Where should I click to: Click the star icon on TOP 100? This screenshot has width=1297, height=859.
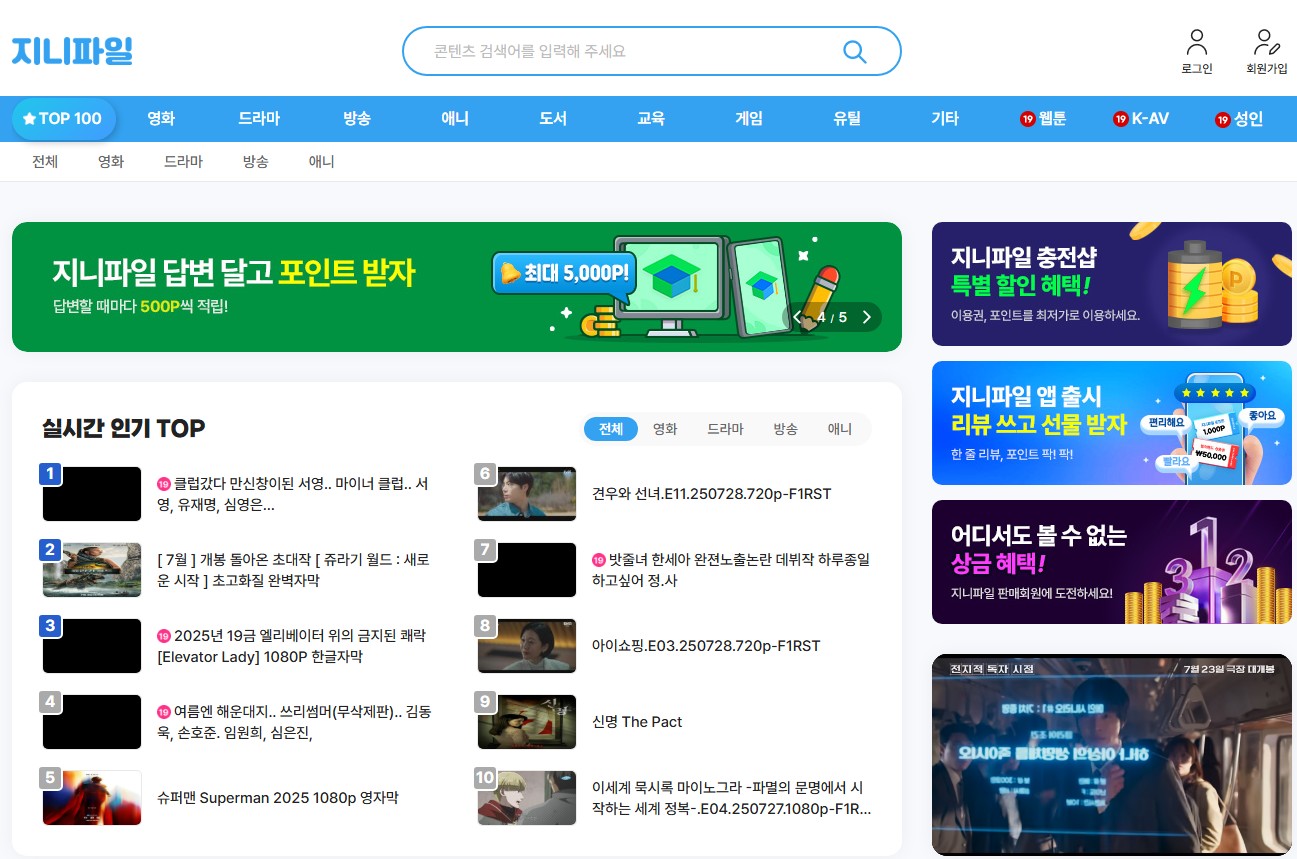click(x=31, y=118)
